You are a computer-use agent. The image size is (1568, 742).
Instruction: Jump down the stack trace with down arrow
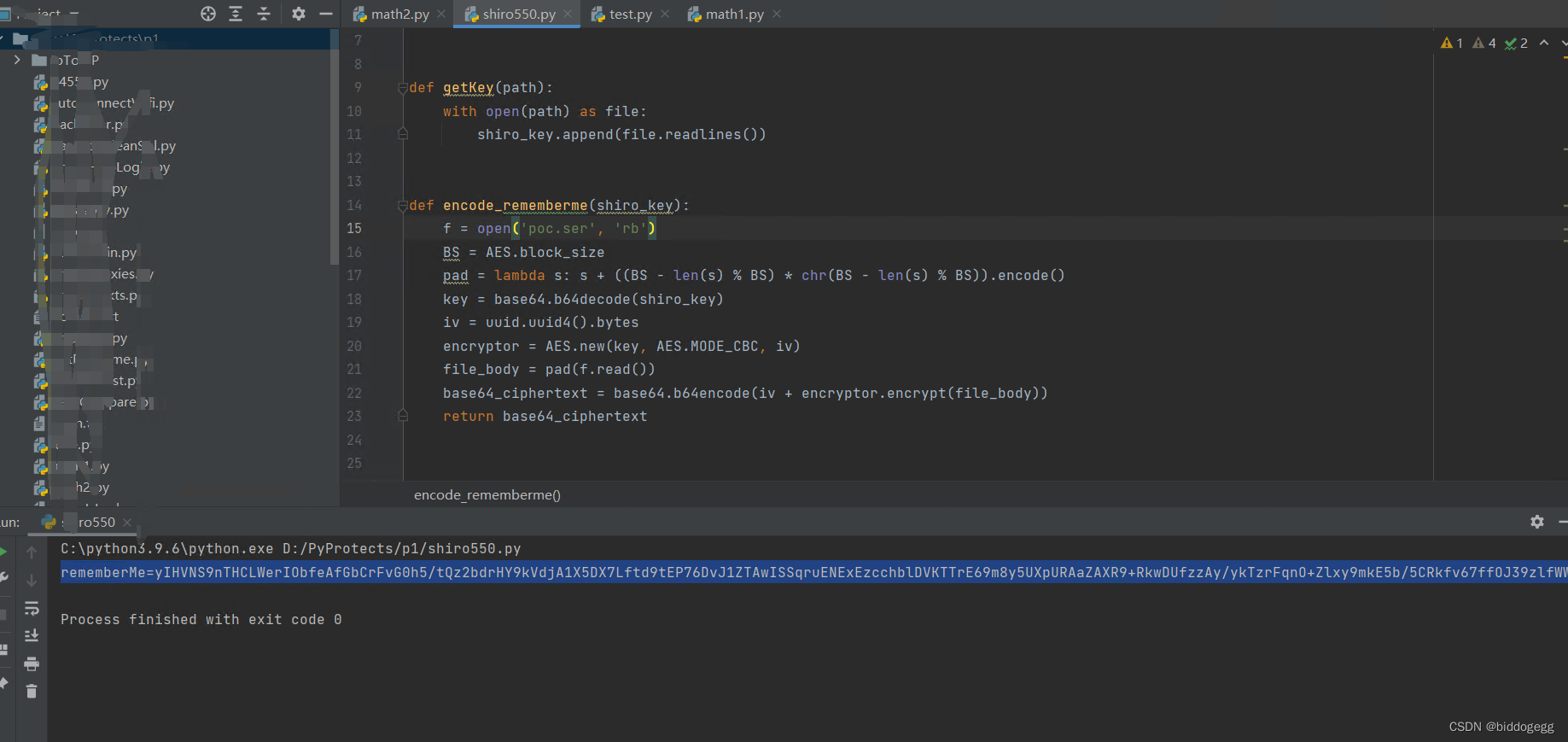click(x=32, y=581)
